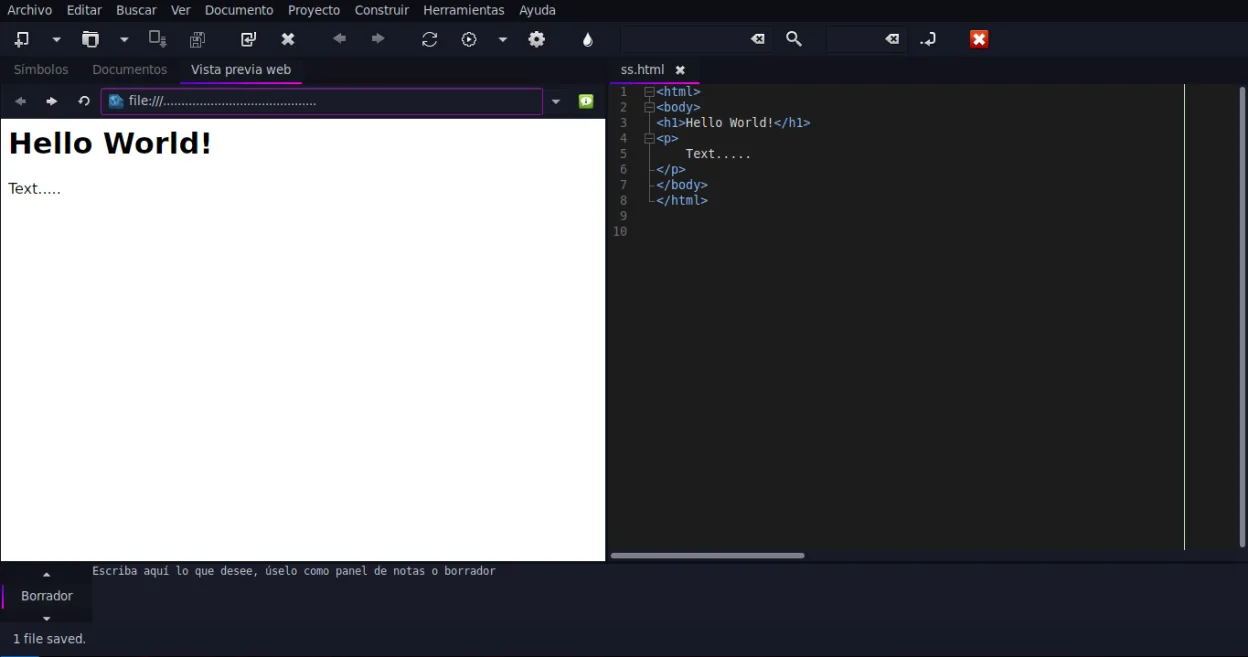Image resolution: width=1248 pixels, height=657 pixels.
Task: Open the Ayuda menu
Action: tap(537, 10)
